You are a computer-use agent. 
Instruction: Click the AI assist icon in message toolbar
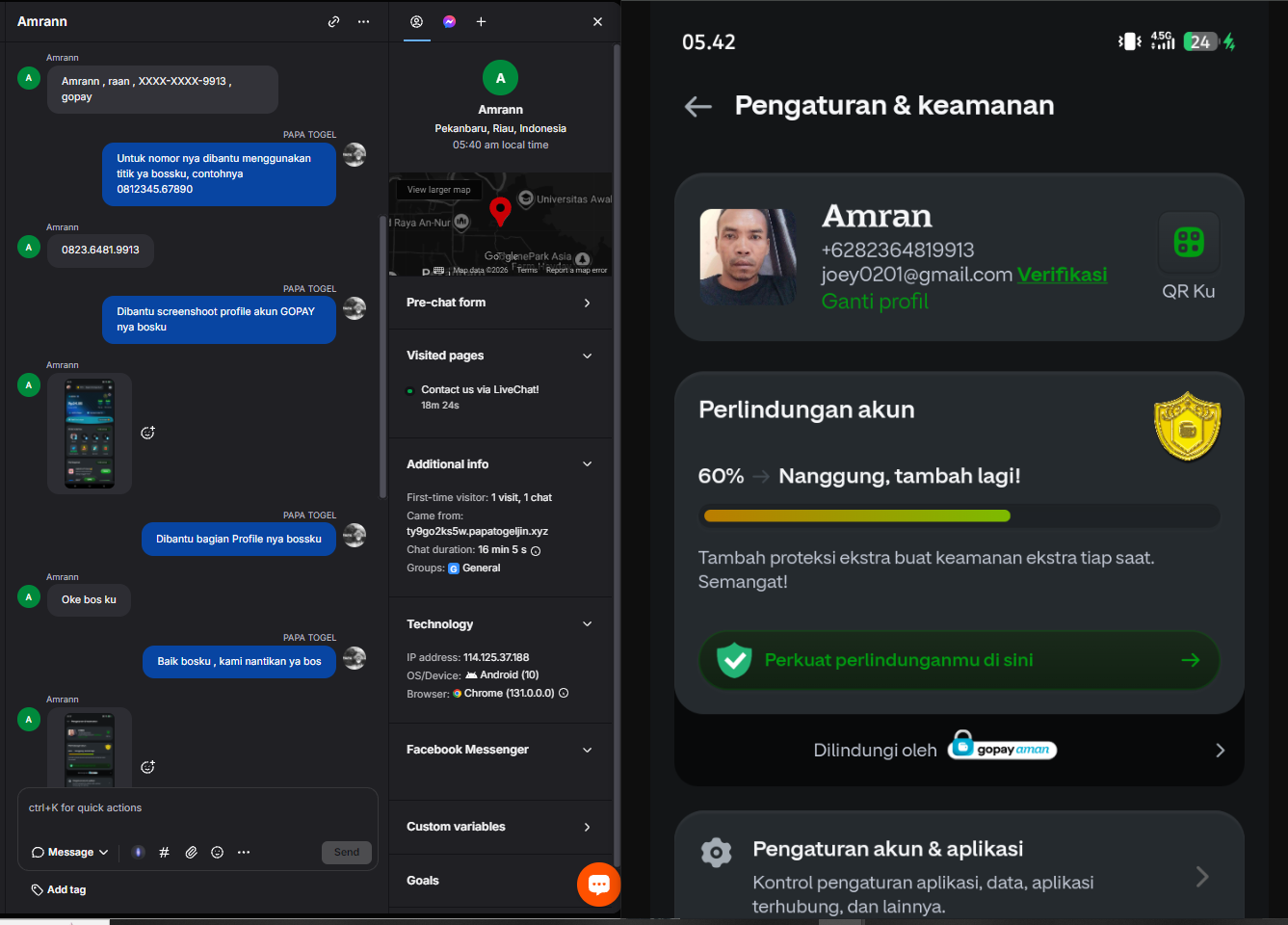(x=139, y=852)
